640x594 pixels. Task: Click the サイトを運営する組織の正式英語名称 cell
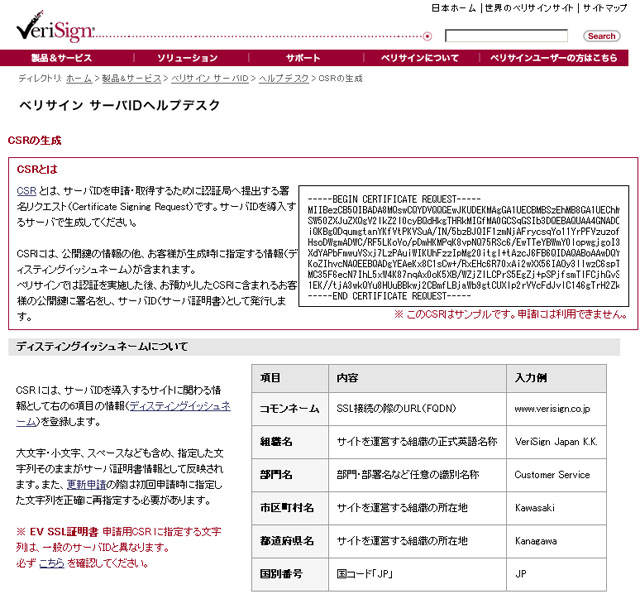(x=418, y=442)
